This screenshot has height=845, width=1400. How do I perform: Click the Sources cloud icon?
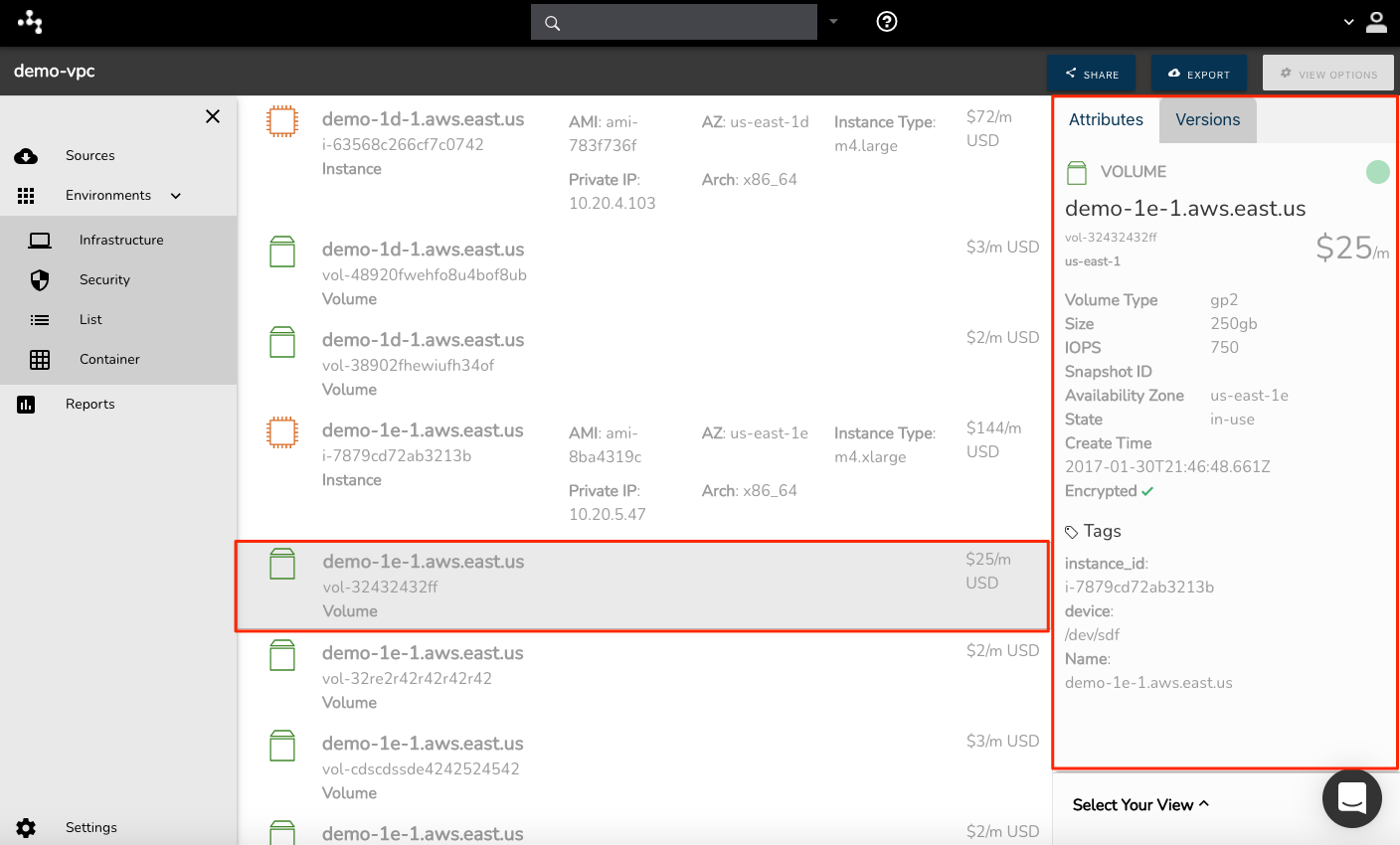coord(26,156)
